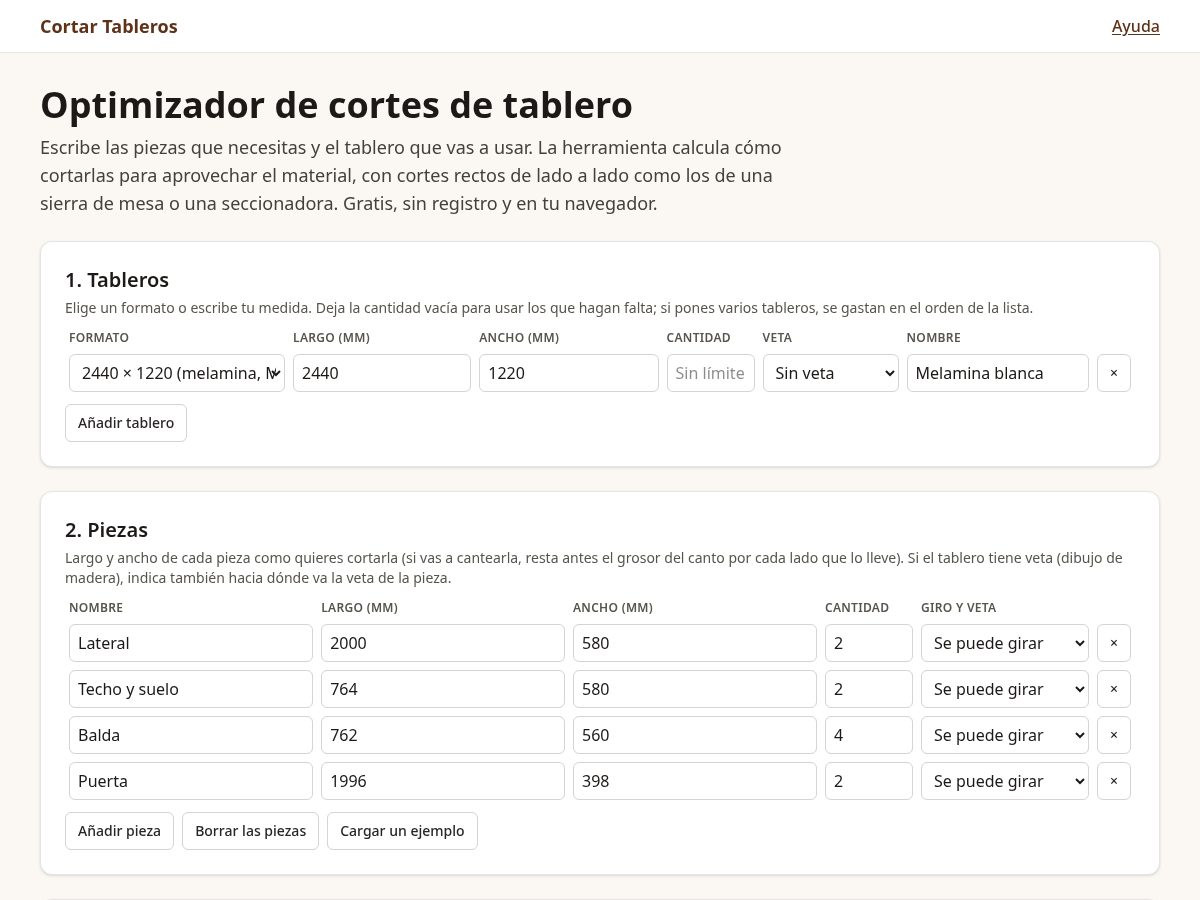The image size is (1200, 900).
Task: Open the Giro y veta dropdown for Techo y suelo
Action: pos(1005,689)
